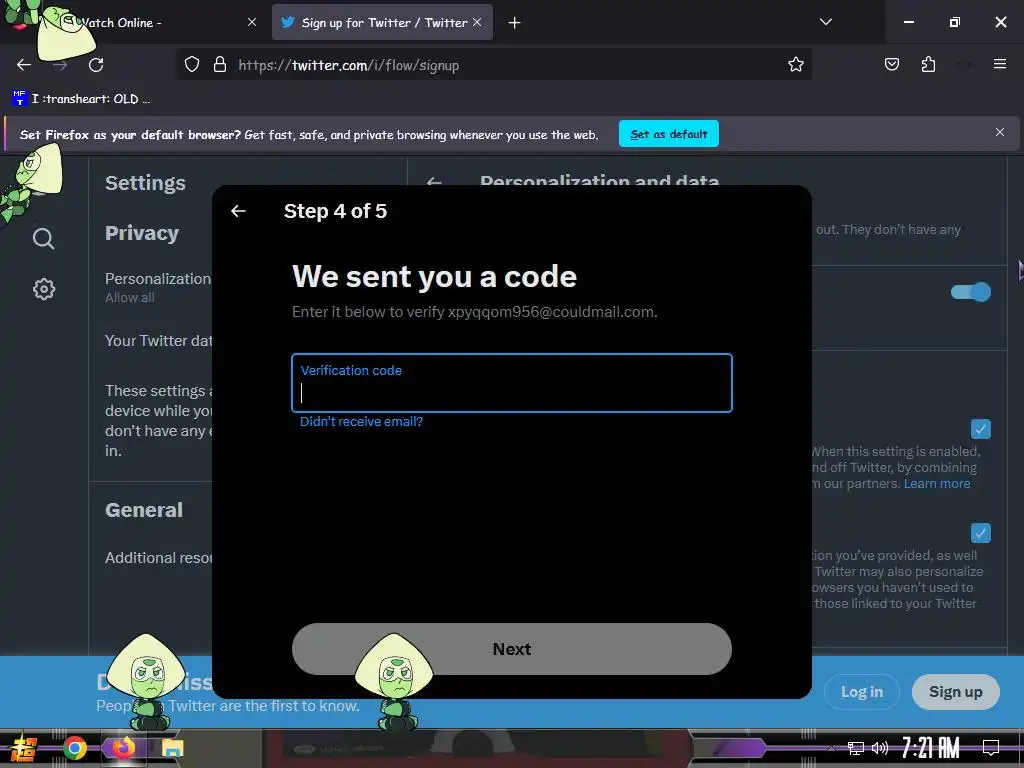Open File Explorer from the taskbar
1024x768 pixels.
(x=172, y=748)
